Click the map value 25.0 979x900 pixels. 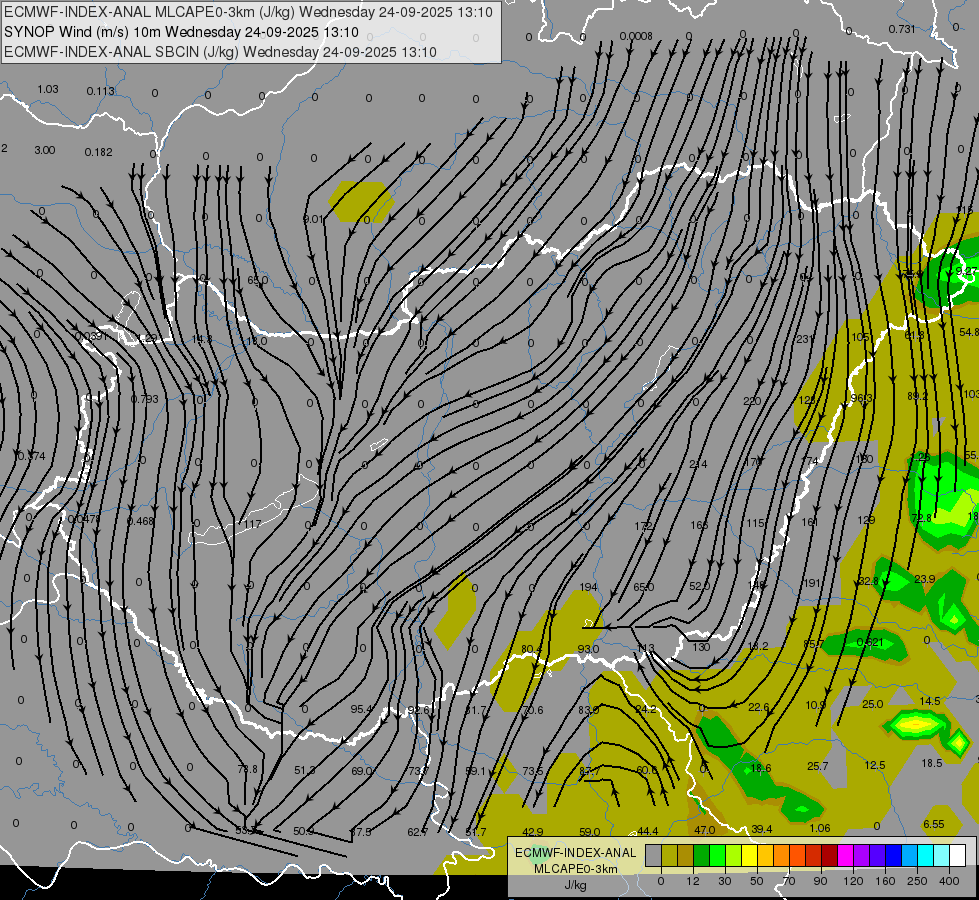(873, 704)
